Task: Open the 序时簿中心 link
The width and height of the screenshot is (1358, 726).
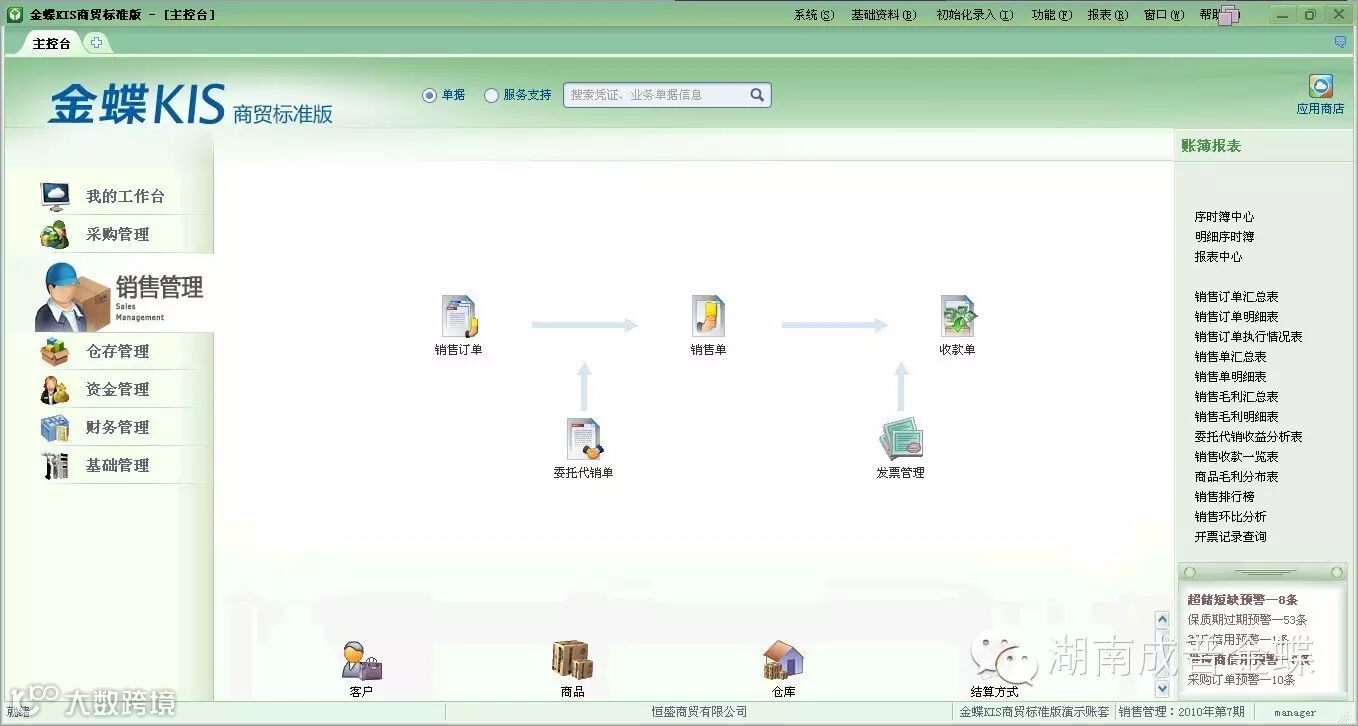Action: tap(1224, 217)
